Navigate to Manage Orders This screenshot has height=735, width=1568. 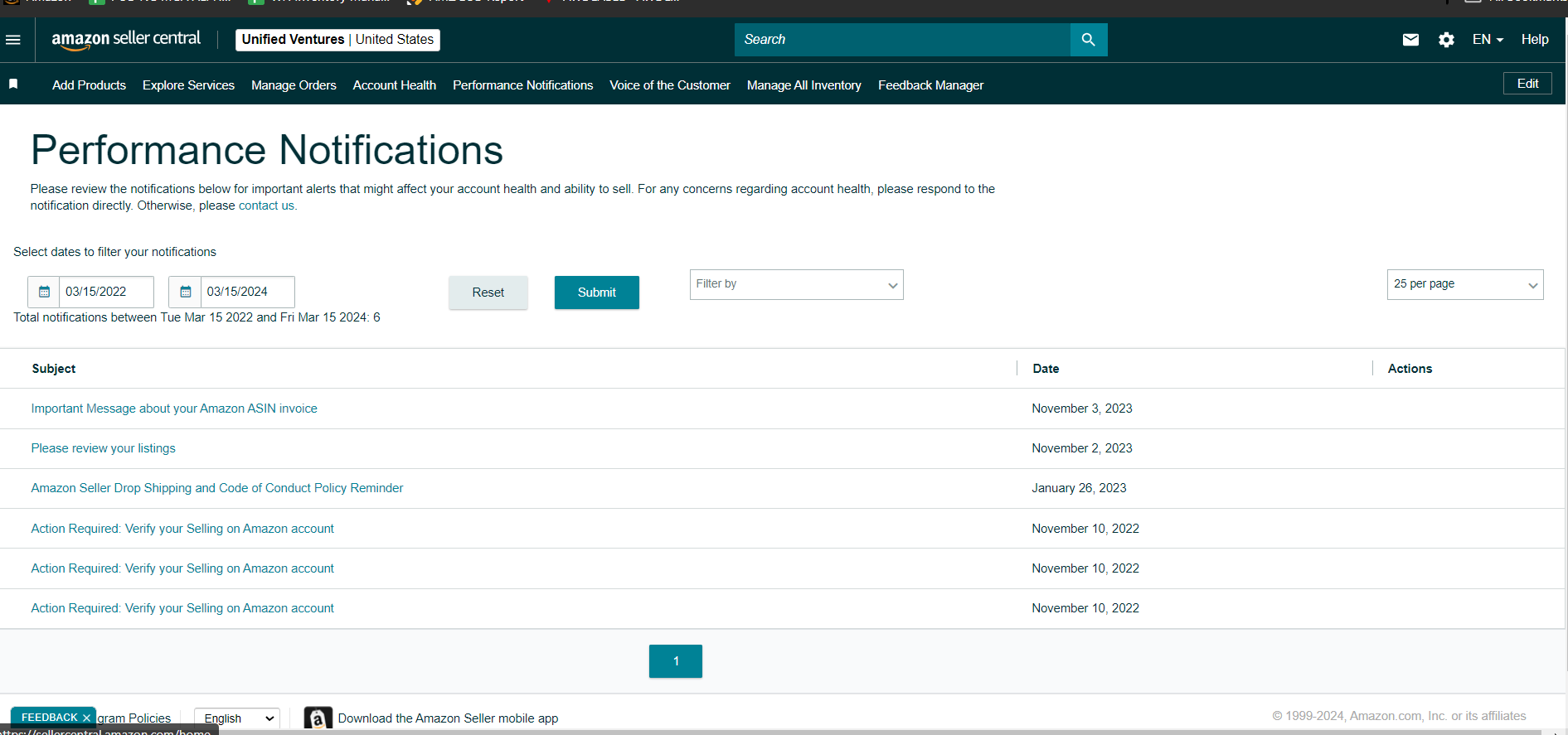click(x=294, y=85)
